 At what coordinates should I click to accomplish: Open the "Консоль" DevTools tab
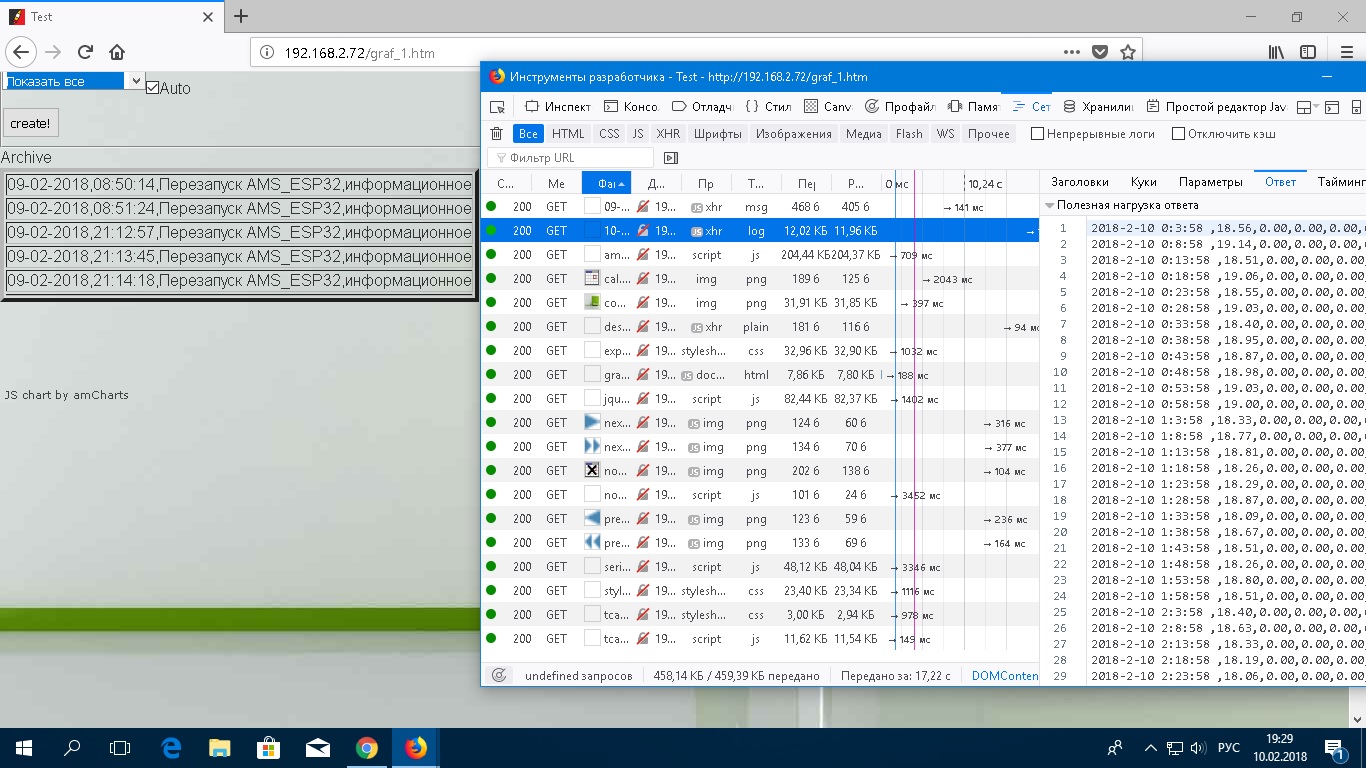pos(632,107)
